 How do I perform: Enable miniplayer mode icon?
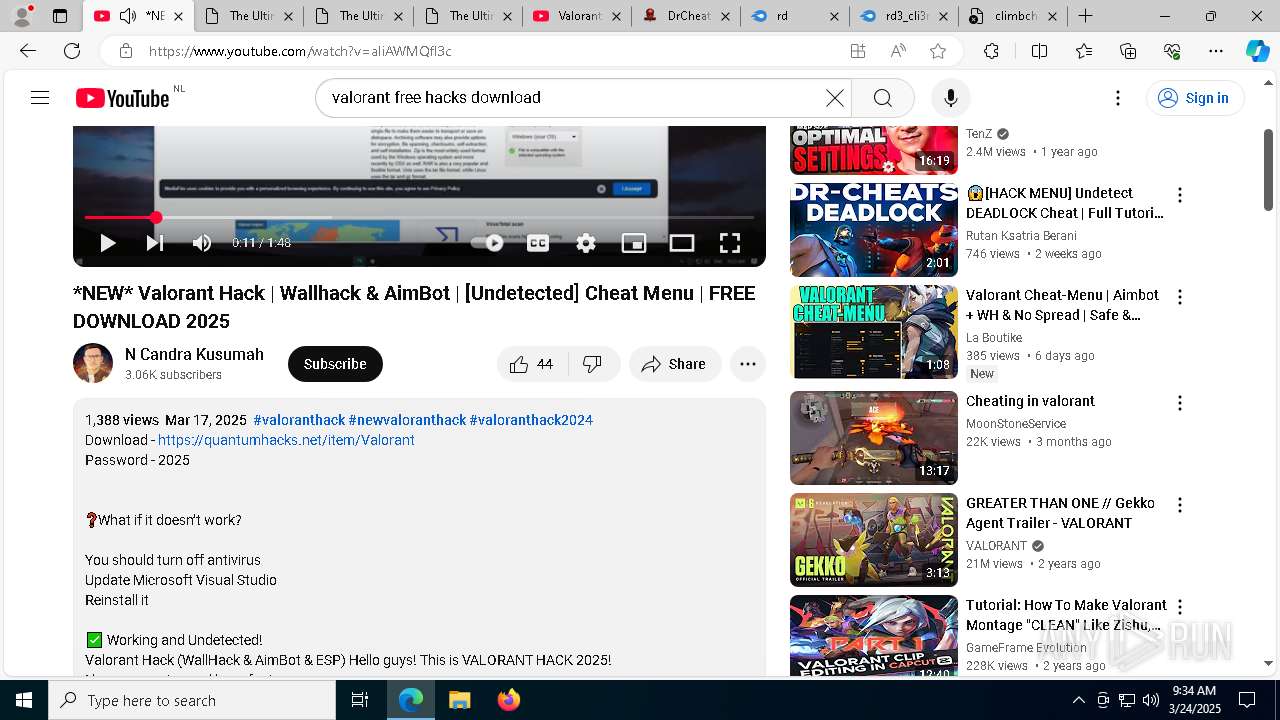[634, 243]
